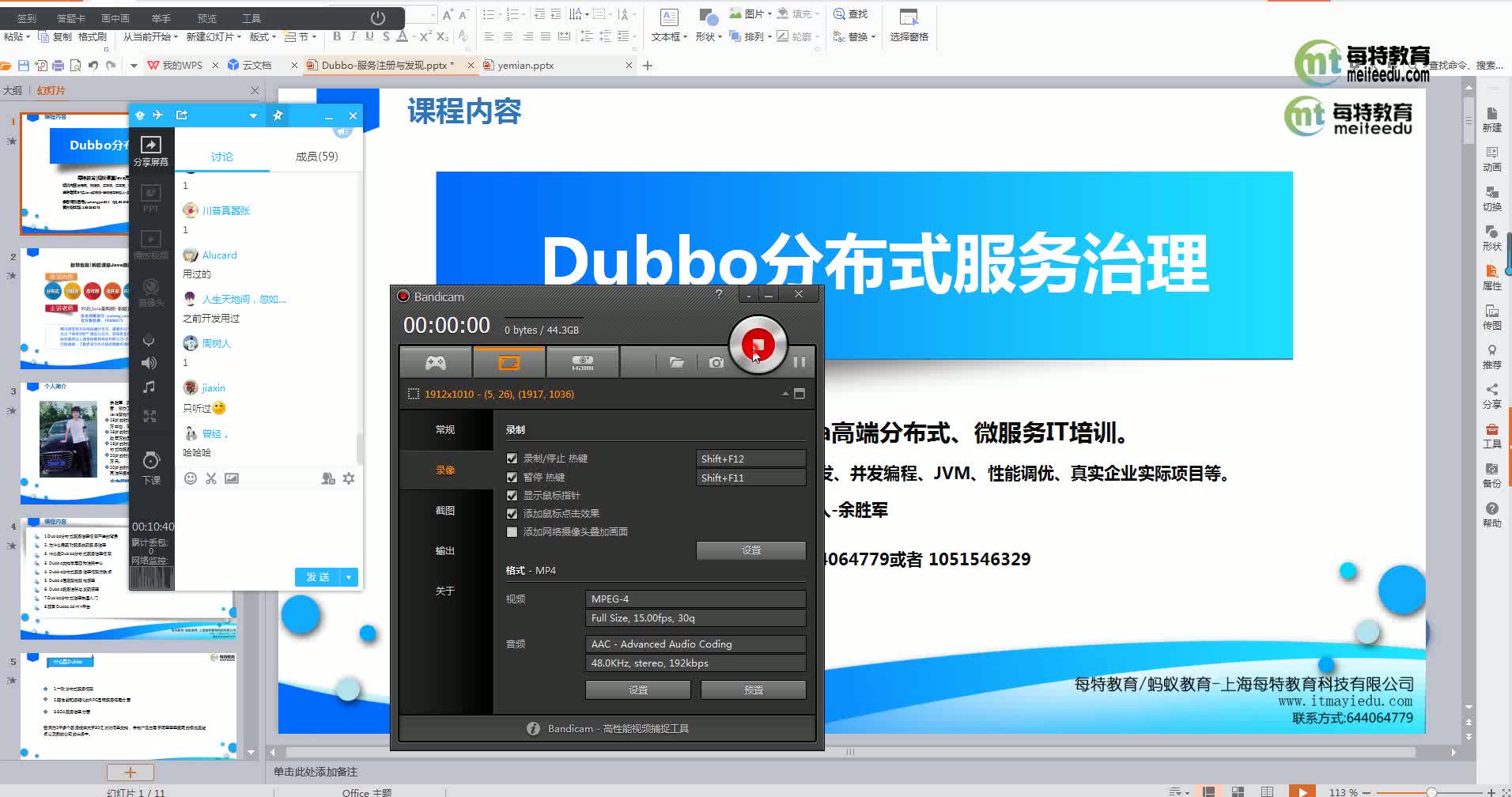Take a screenshot with Bandicam camera icon
The height and width of the screenshot is (797, 1512).
[716, 362]
